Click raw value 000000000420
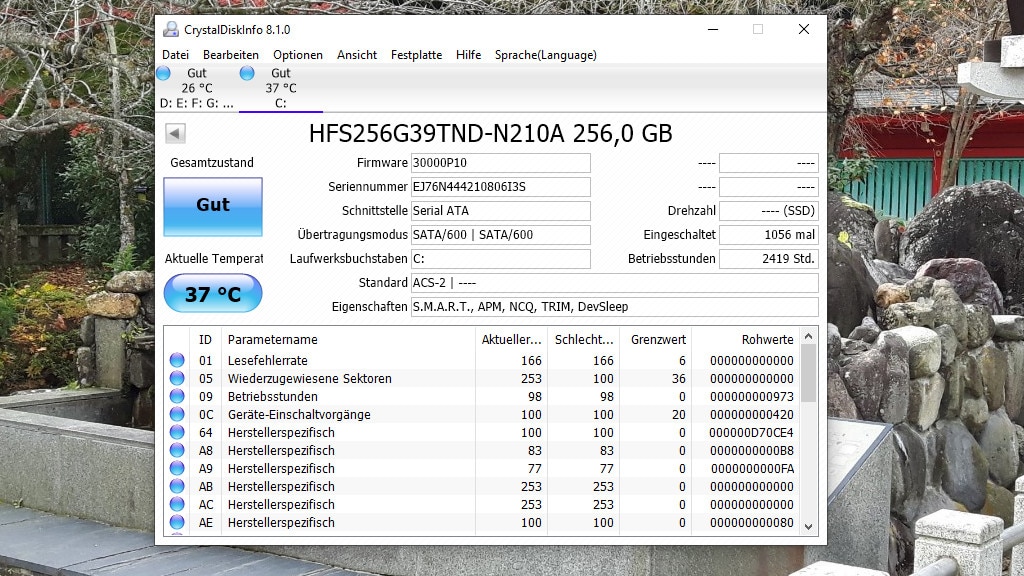This screenshot has width=1024, height=576. (x=752, y=415)
